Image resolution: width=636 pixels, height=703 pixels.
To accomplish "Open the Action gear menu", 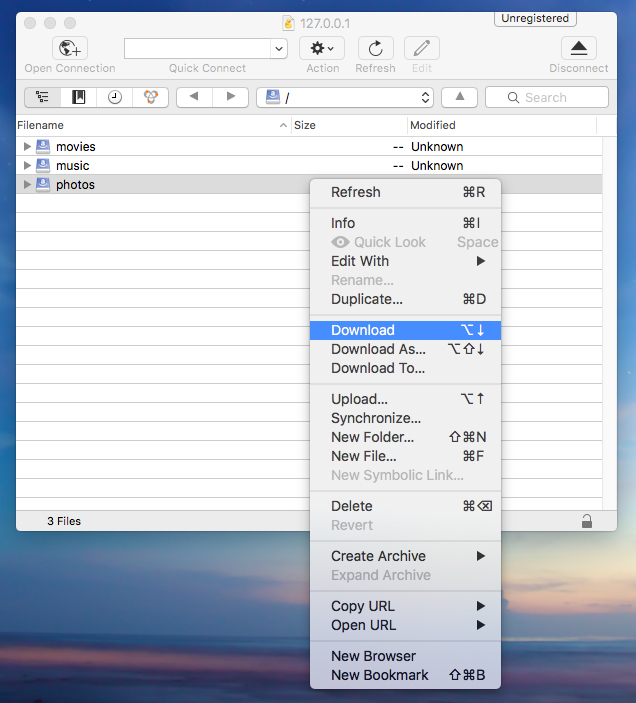I will point(322,48).
